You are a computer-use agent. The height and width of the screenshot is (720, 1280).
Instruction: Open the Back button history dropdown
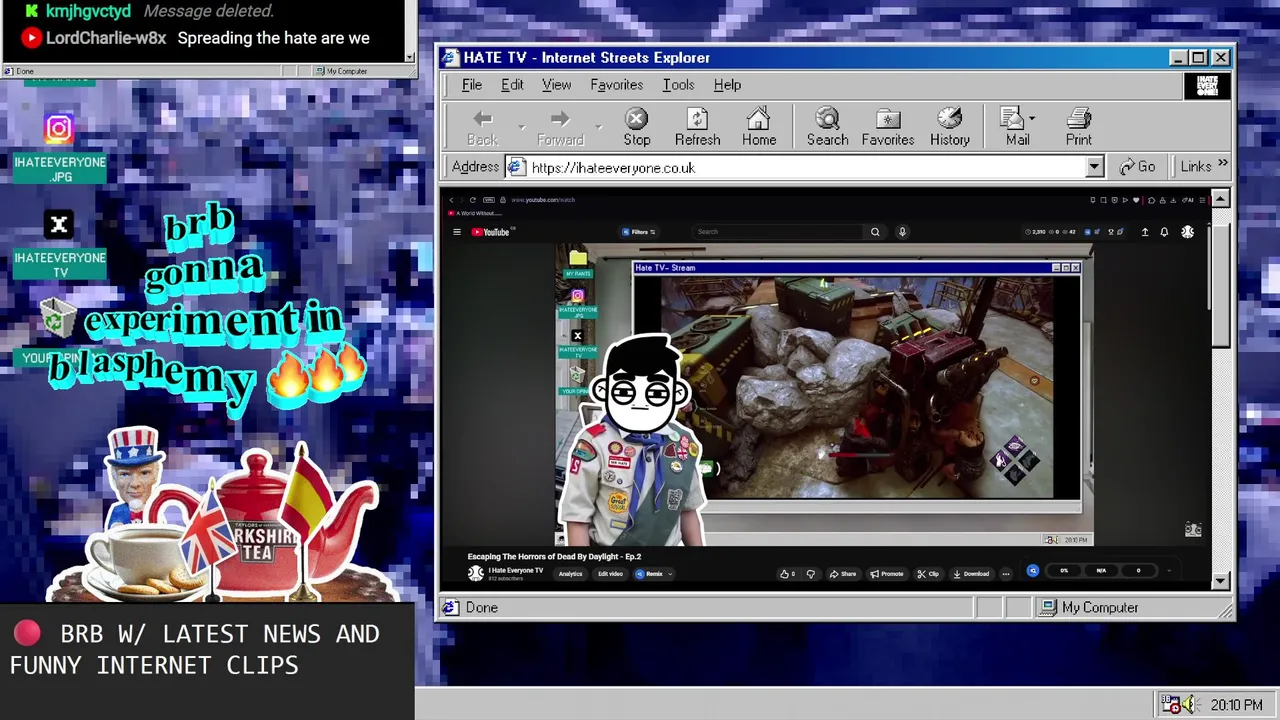(521, 128)
